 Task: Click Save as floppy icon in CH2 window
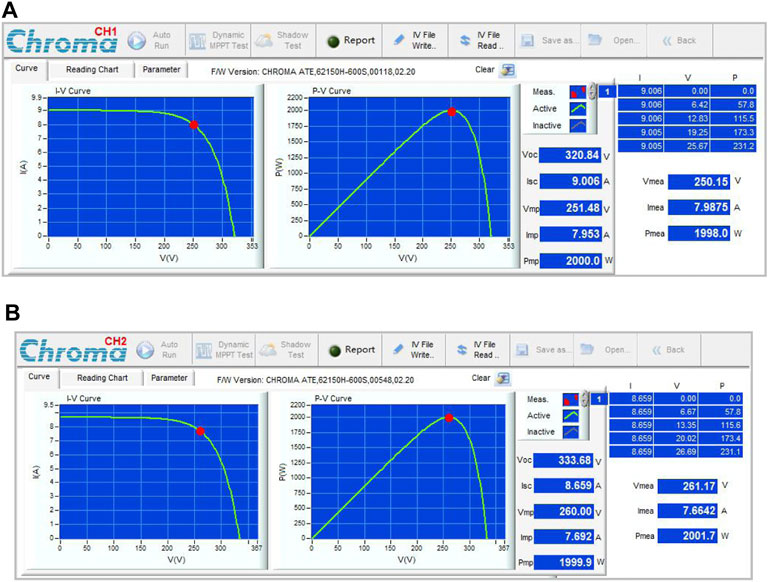tap(522, 350)
